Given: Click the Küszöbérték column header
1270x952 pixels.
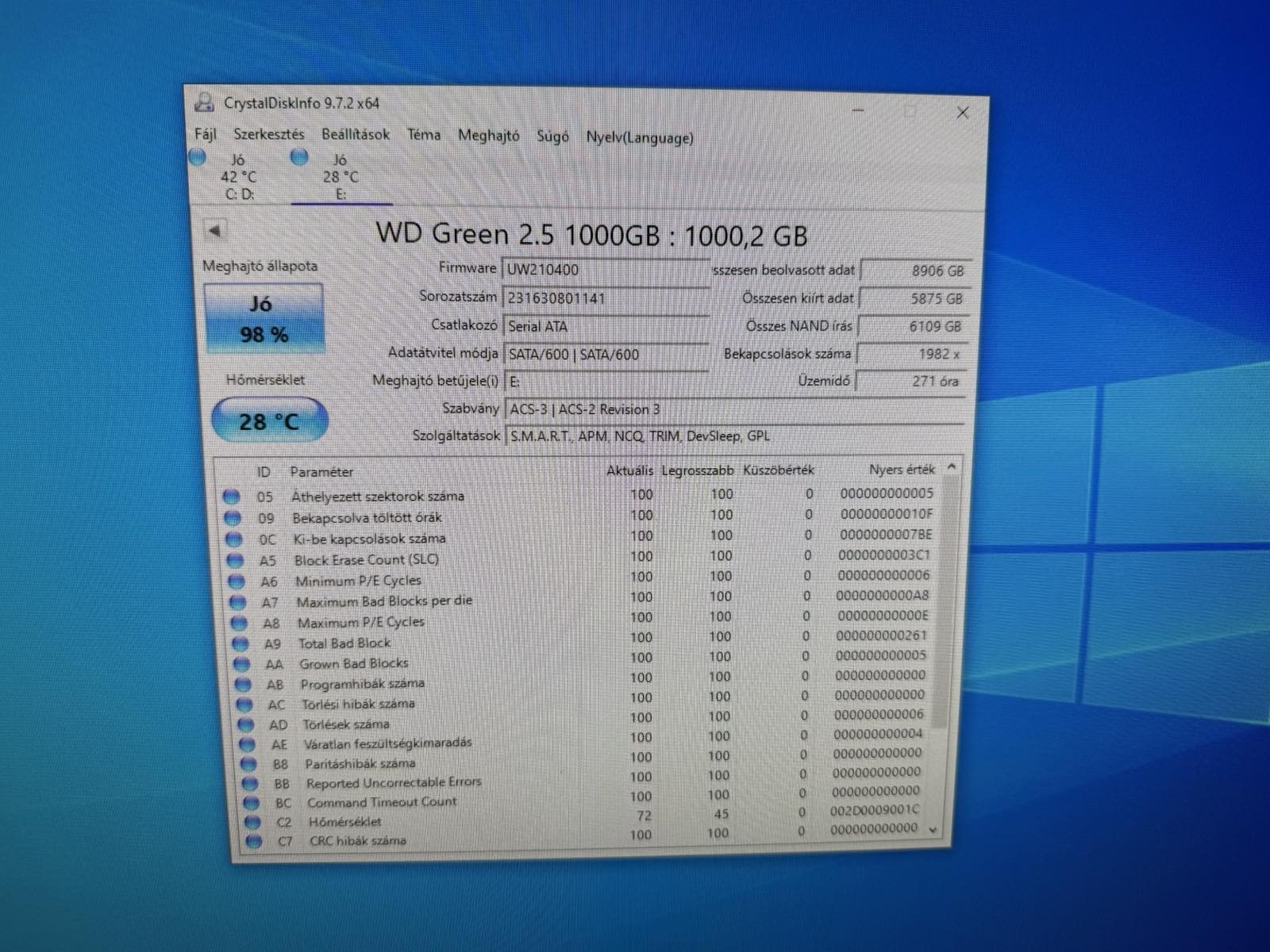Looking at the screenshot, I should coord(778,470).
